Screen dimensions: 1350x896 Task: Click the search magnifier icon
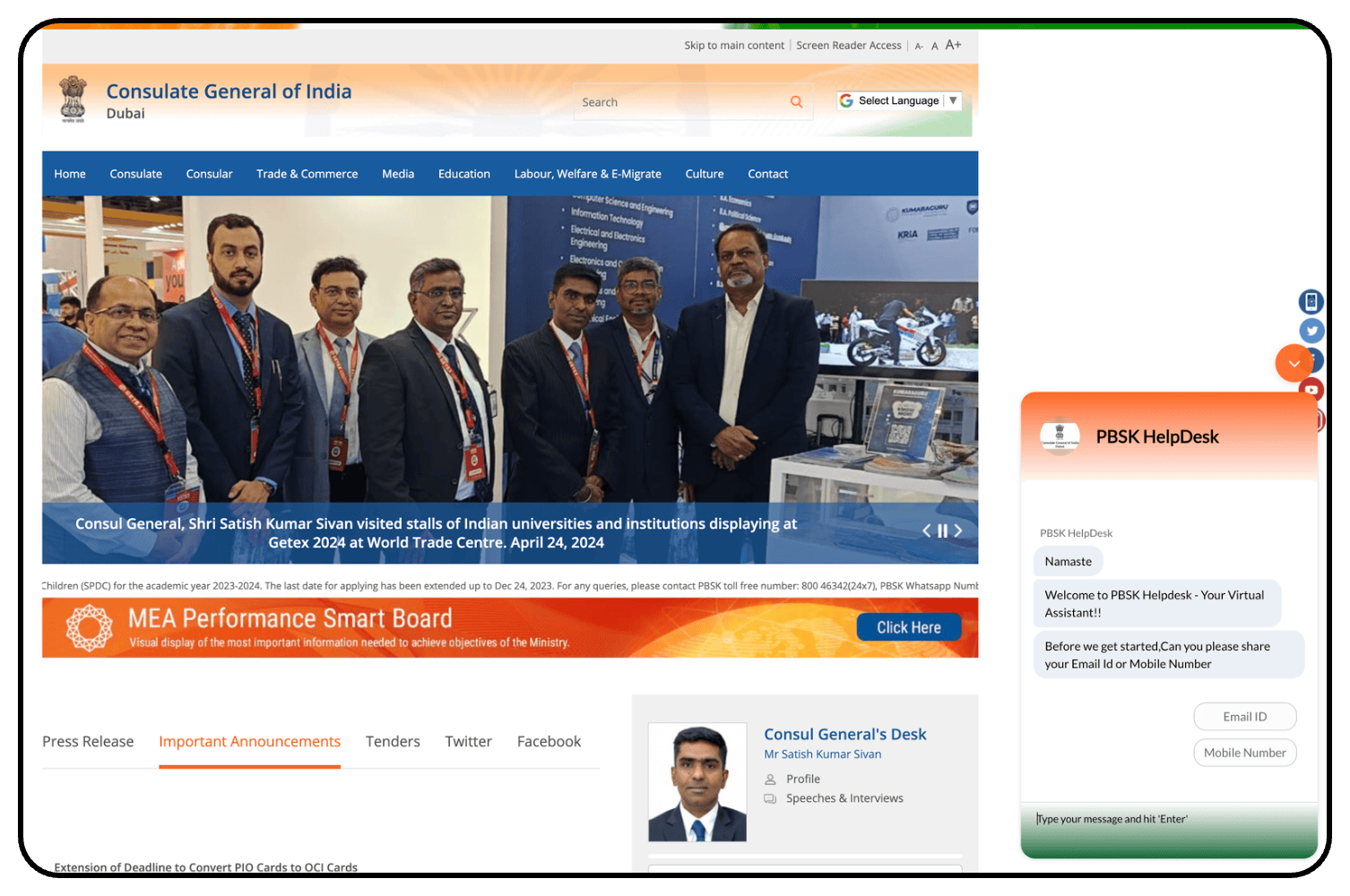point(796,101)
